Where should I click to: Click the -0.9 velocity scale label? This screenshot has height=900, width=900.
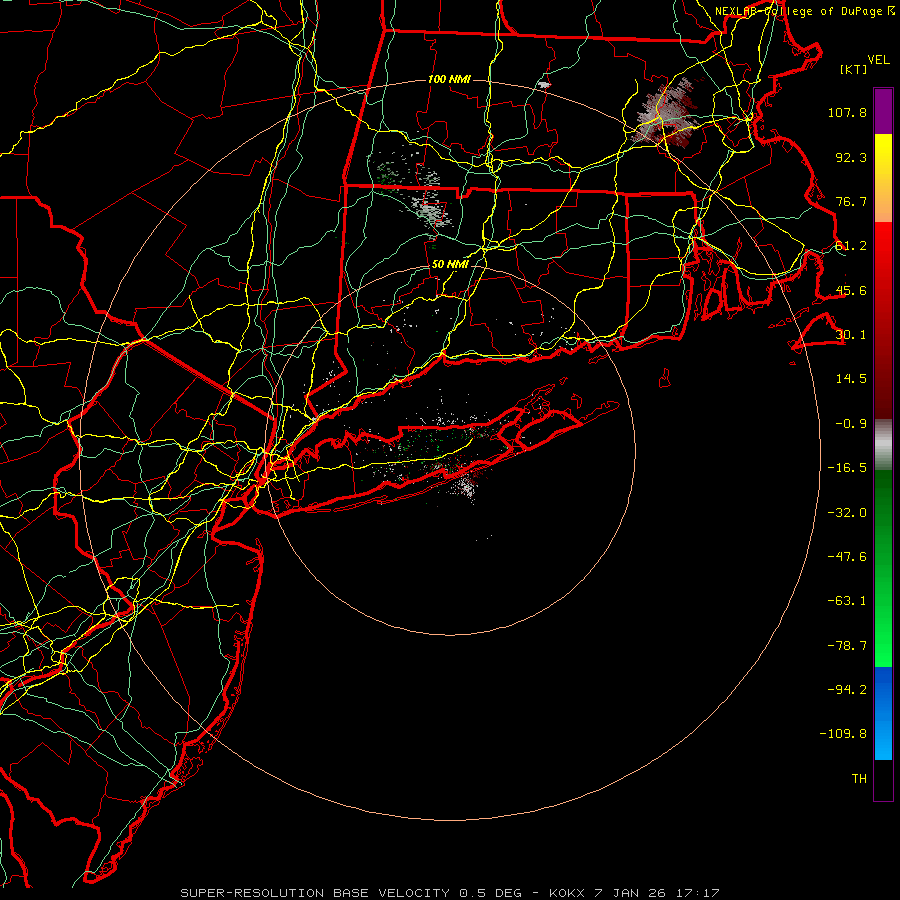851,424
